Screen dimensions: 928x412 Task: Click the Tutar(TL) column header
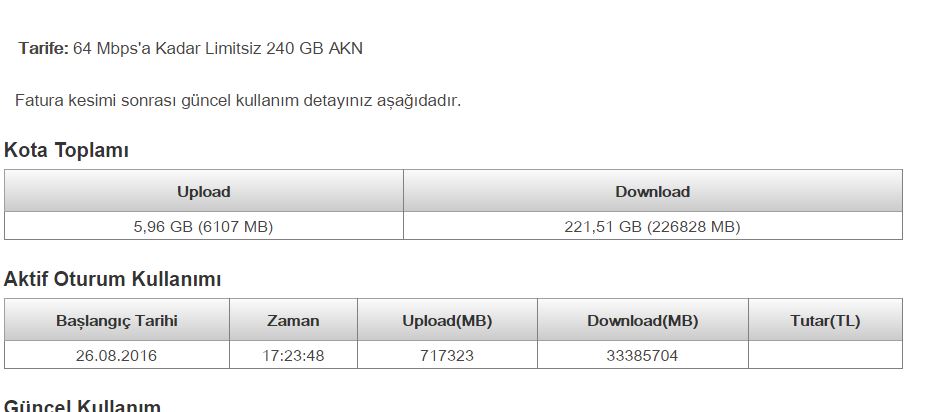coord(824,321)
